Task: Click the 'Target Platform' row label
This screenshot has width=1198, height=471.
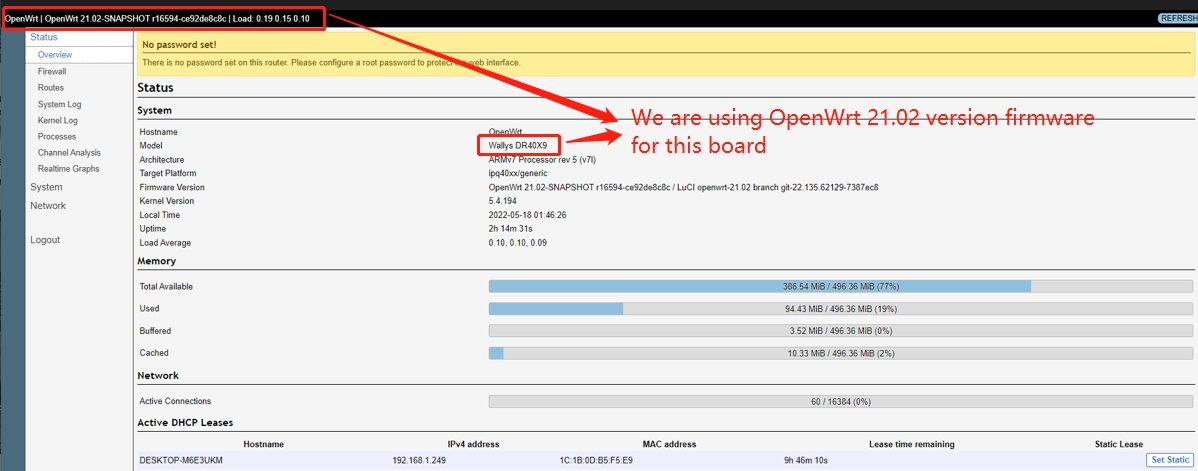Action: tap(167, 174)
